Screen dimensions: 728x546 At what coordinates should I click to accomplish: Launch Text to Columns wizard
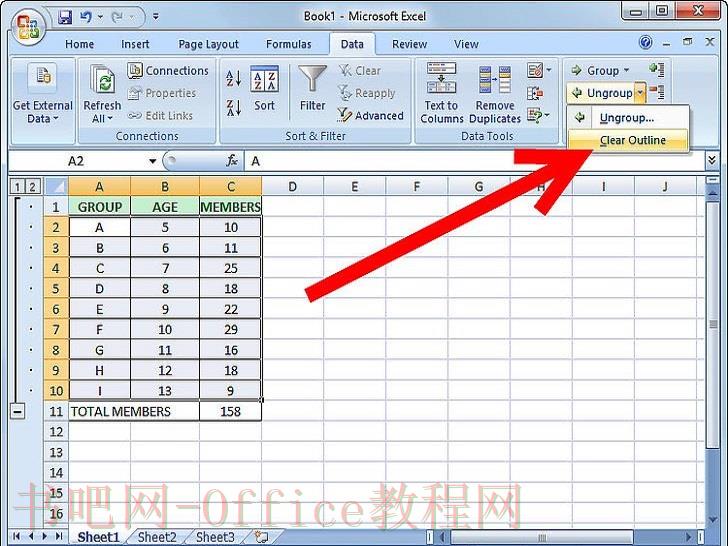[x=442, y=93]
